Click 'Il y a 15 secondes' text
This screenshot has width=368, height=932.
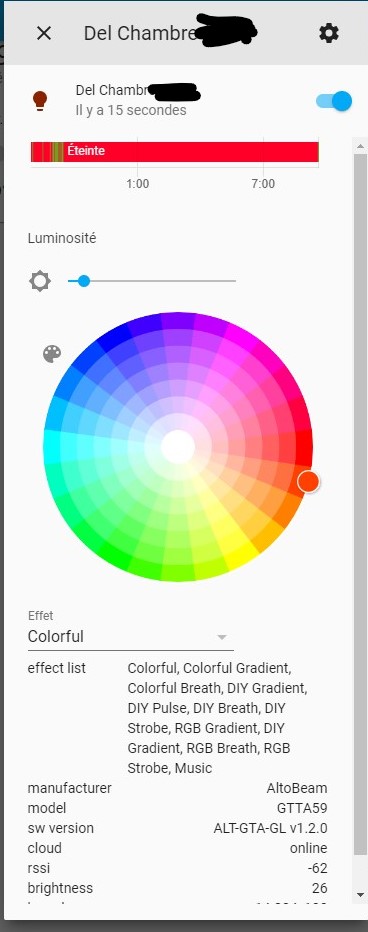(x=131, y=110)
